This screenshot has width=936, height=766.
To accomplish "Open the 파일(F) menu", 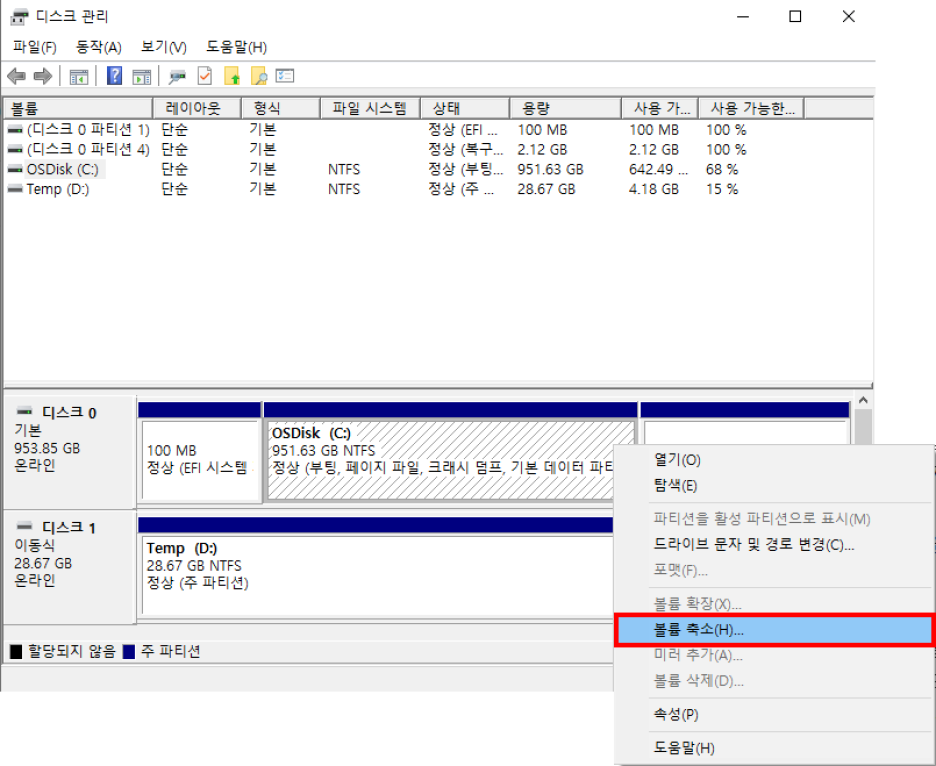I will [x=35, y=47].
